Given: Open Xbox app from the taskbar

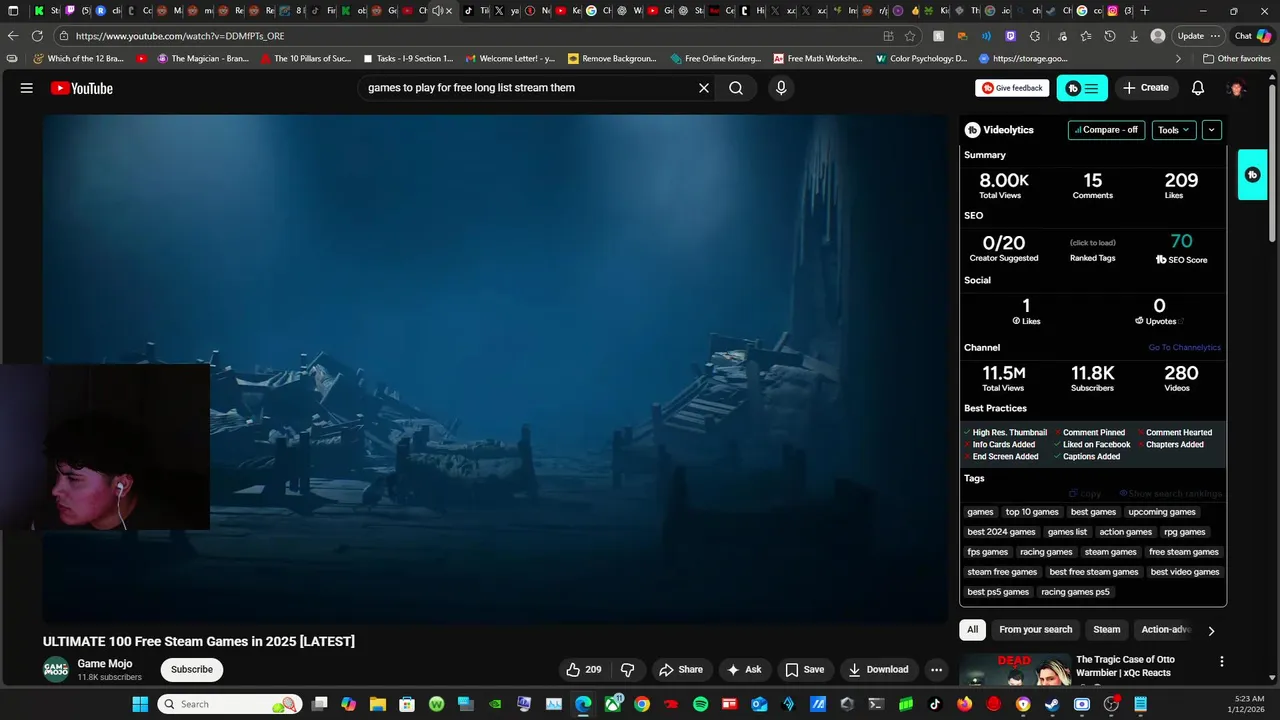Looking at the screenshot, I should click(x=613, y=704).
